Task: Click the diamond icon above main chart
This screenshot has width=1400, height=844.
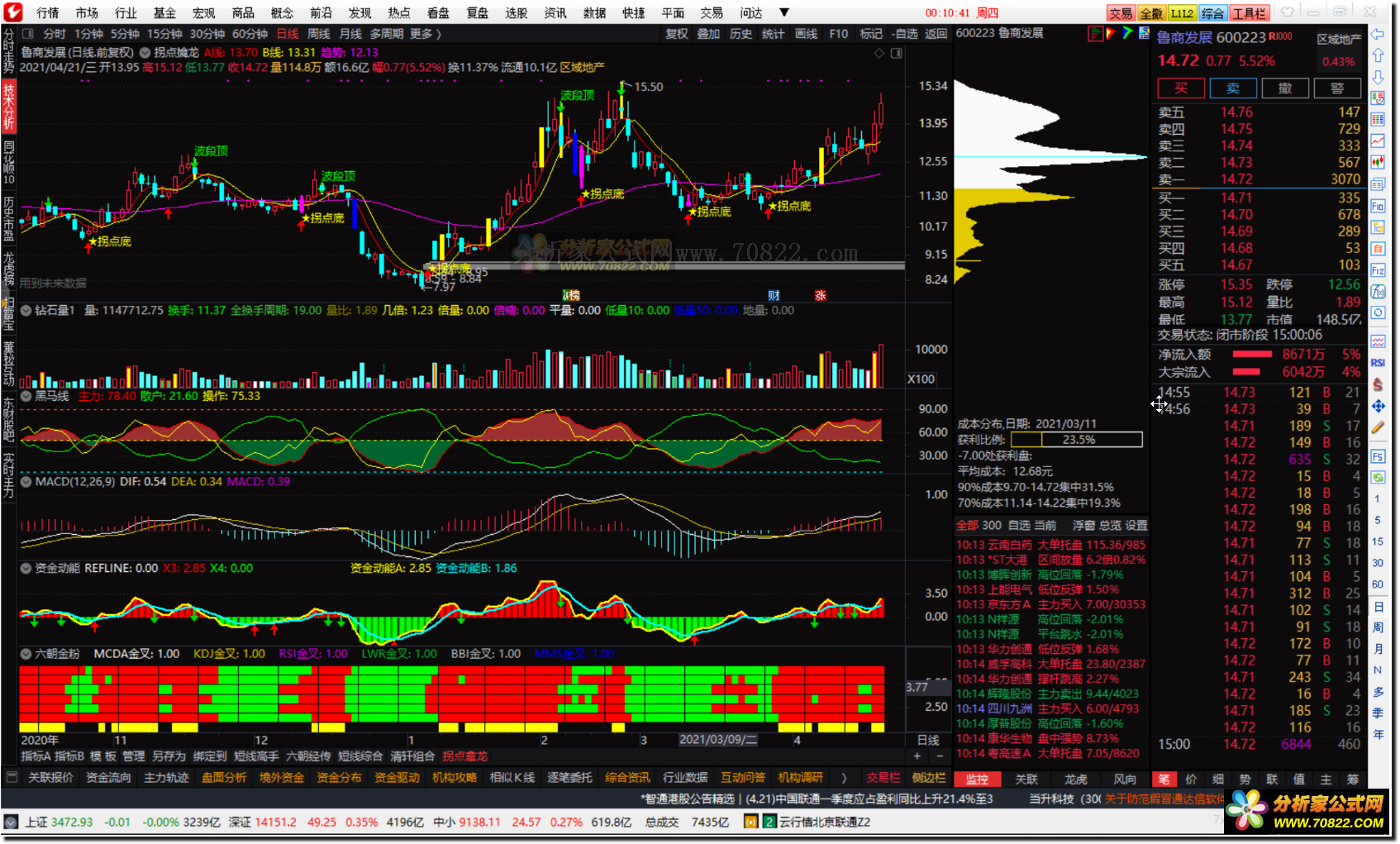Action: tap(879, 53)
